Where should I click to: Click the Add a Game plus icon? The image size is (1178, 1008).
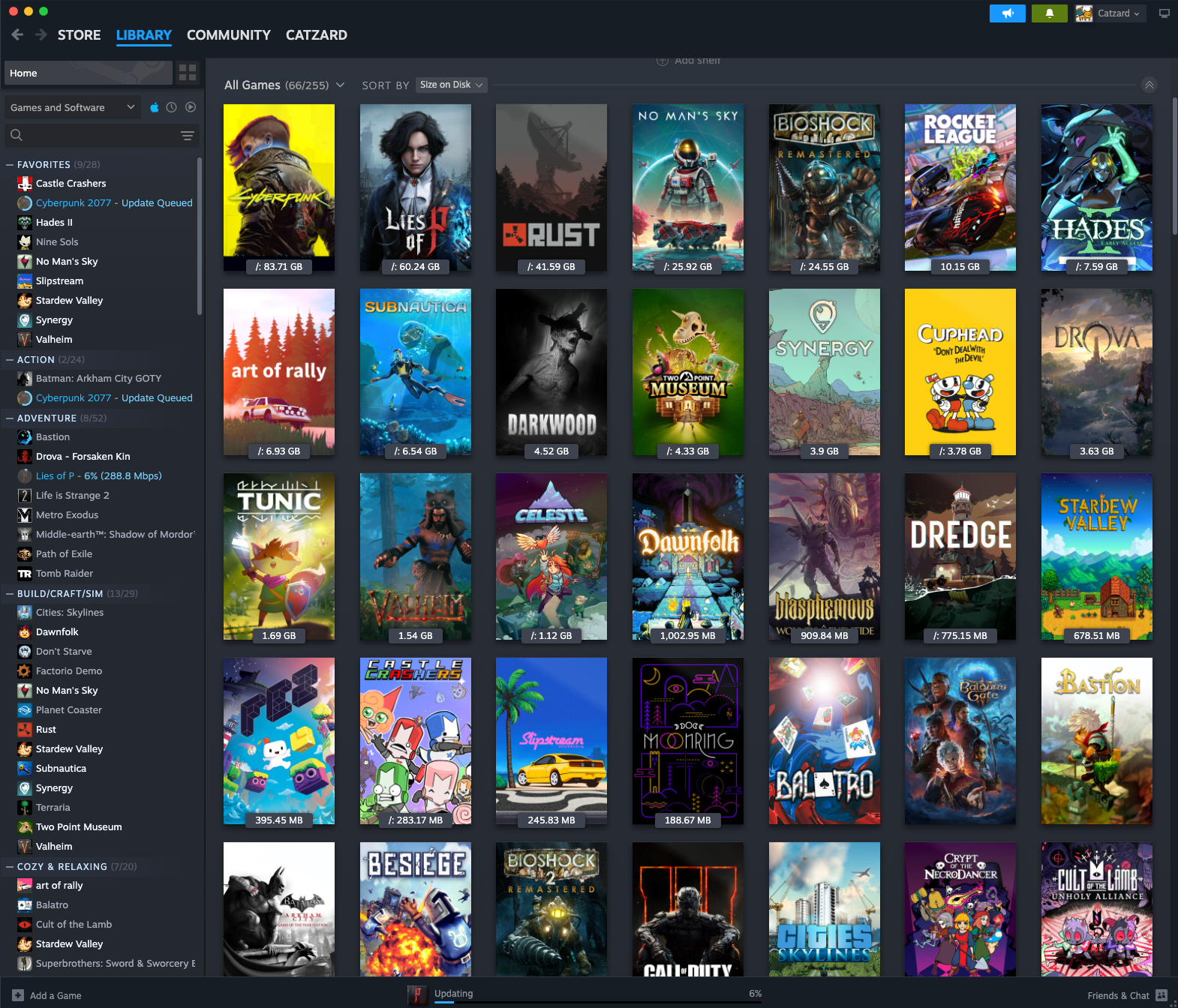point(18,995)
